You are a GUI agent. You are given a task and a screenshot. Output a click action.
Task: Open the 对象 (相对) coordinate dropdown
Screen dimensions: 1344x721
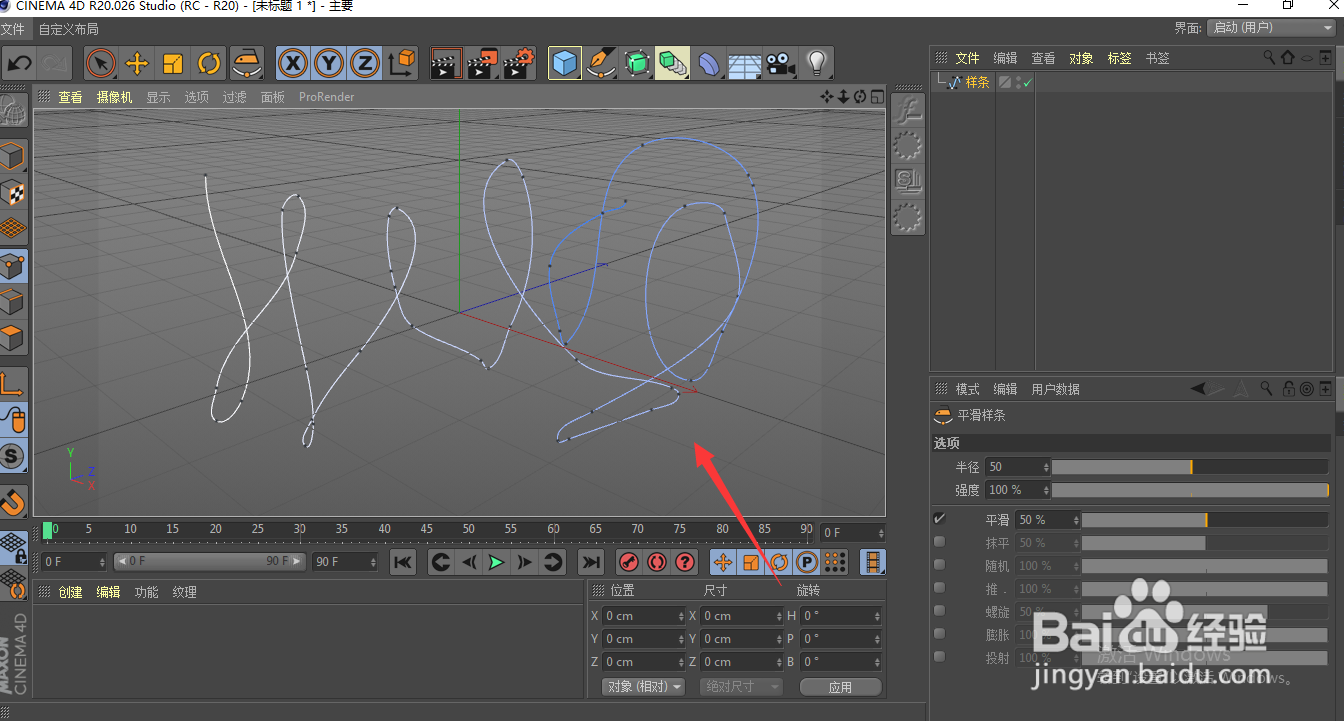pos(643,687)
